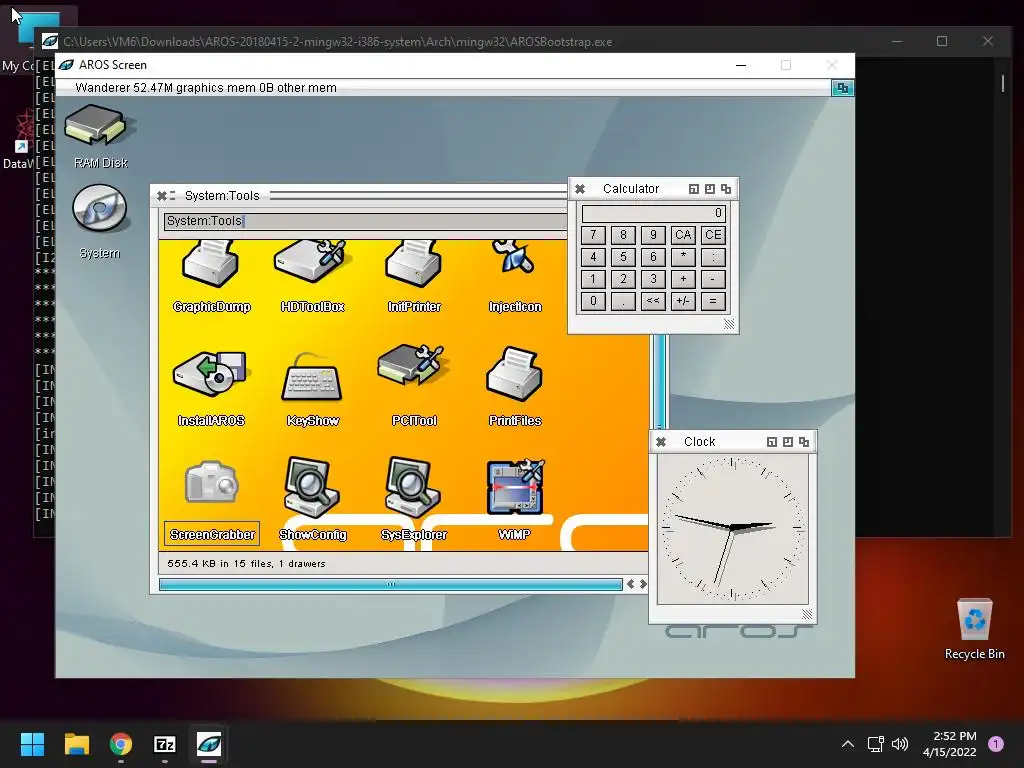1024x768 pixels.
Task: Click the Calculator depth gadget
Action: pyautogui.click(x=726, y=189)
